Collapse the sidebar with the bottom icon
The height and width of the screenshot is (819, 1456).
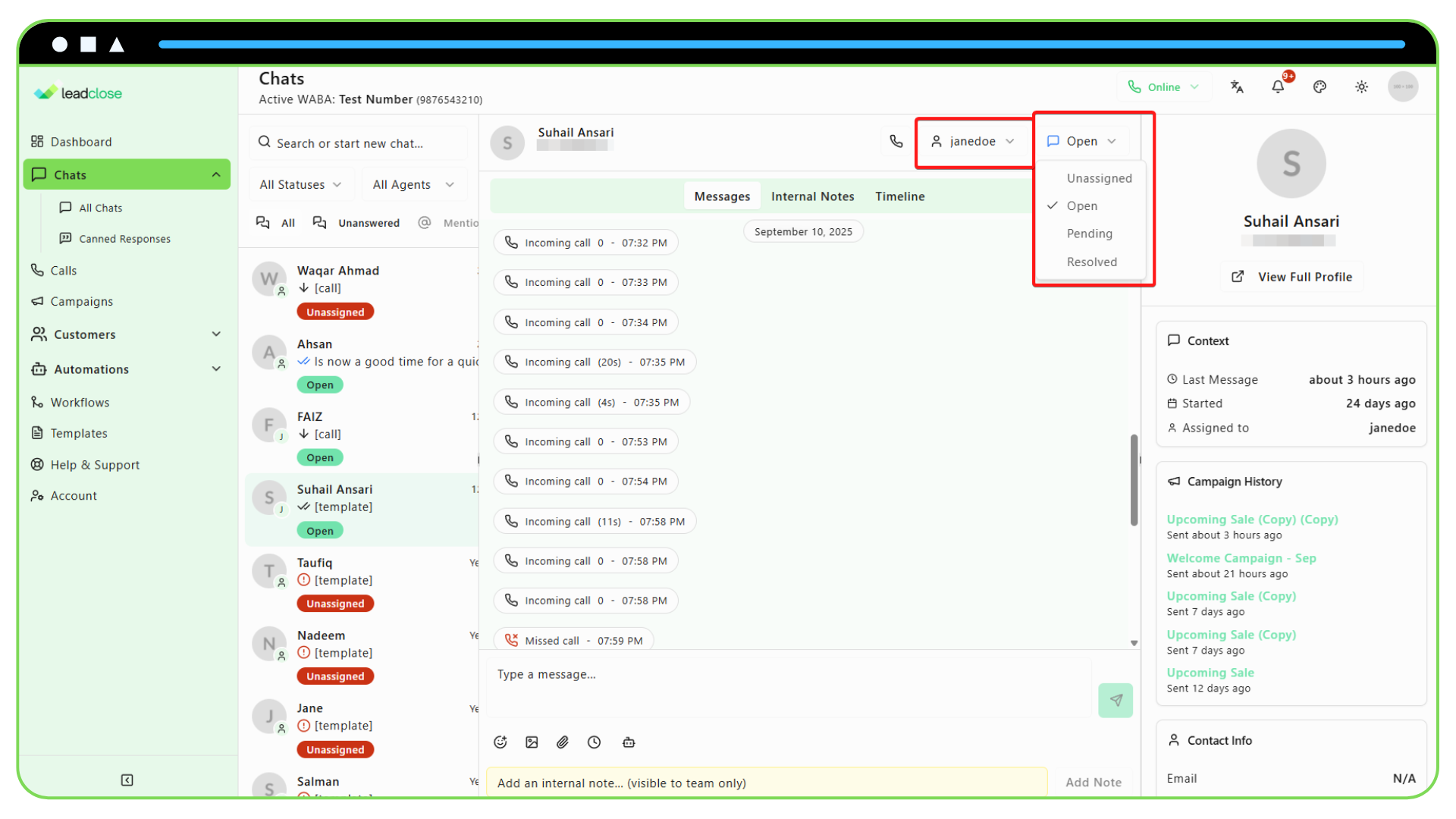pyautogui.click(x=127, y=780)
